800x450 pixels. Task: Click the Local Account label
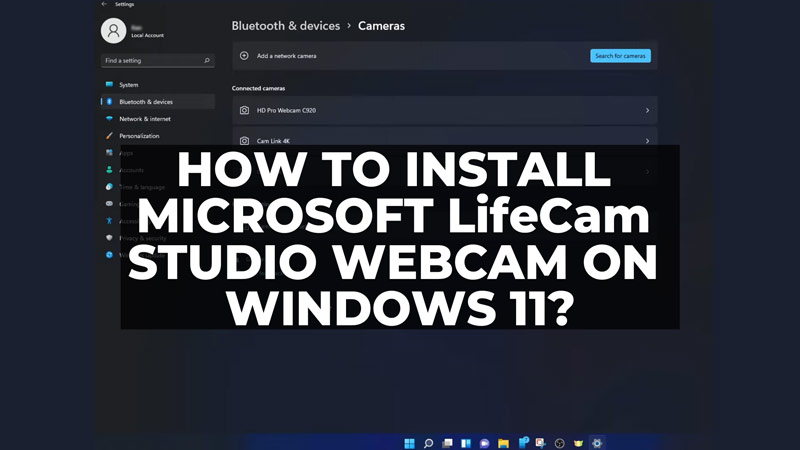[147, 35]
